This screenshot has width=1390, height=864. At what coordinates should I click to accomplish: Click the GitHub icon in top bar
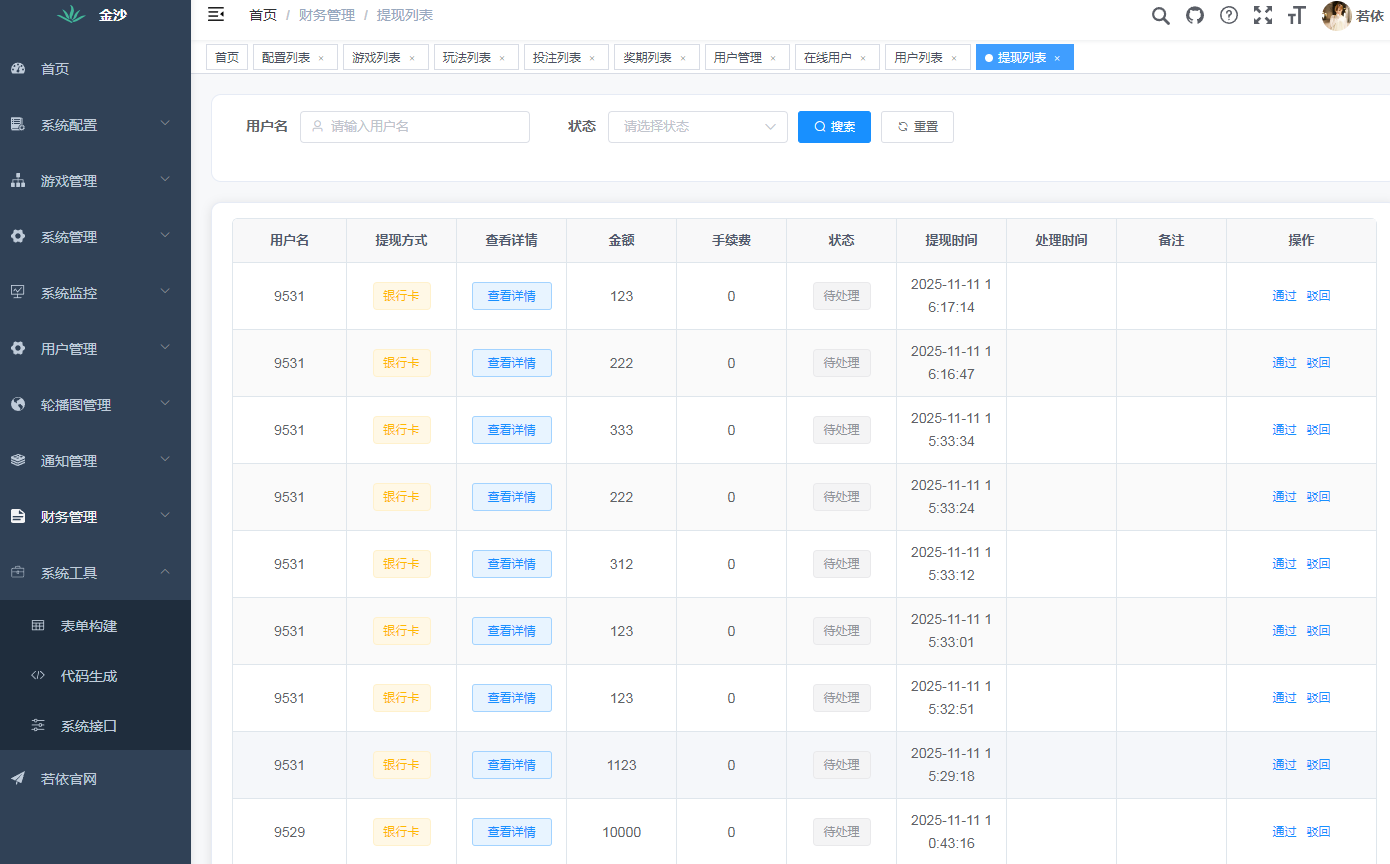pos(1194,16)
